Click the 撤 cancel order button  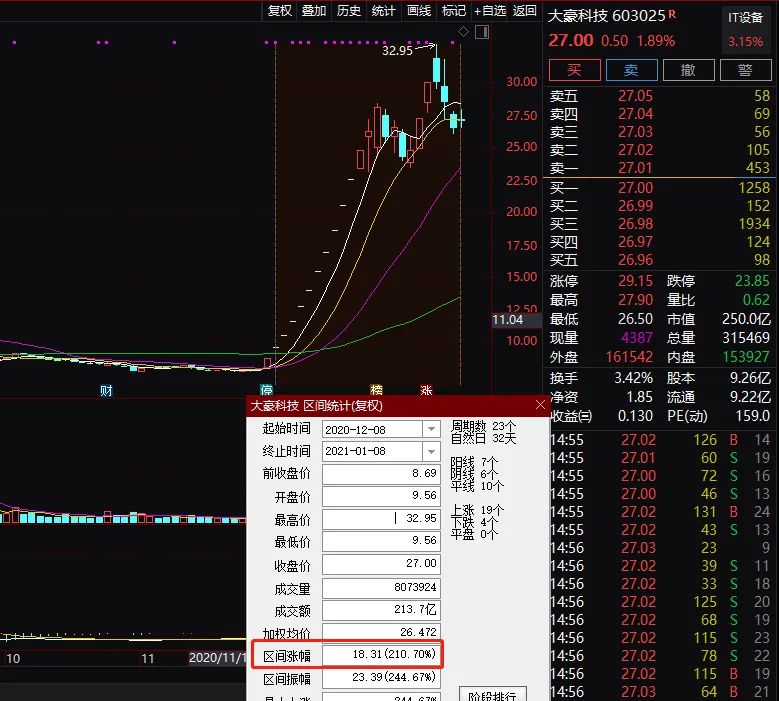(x=688, y=70)
